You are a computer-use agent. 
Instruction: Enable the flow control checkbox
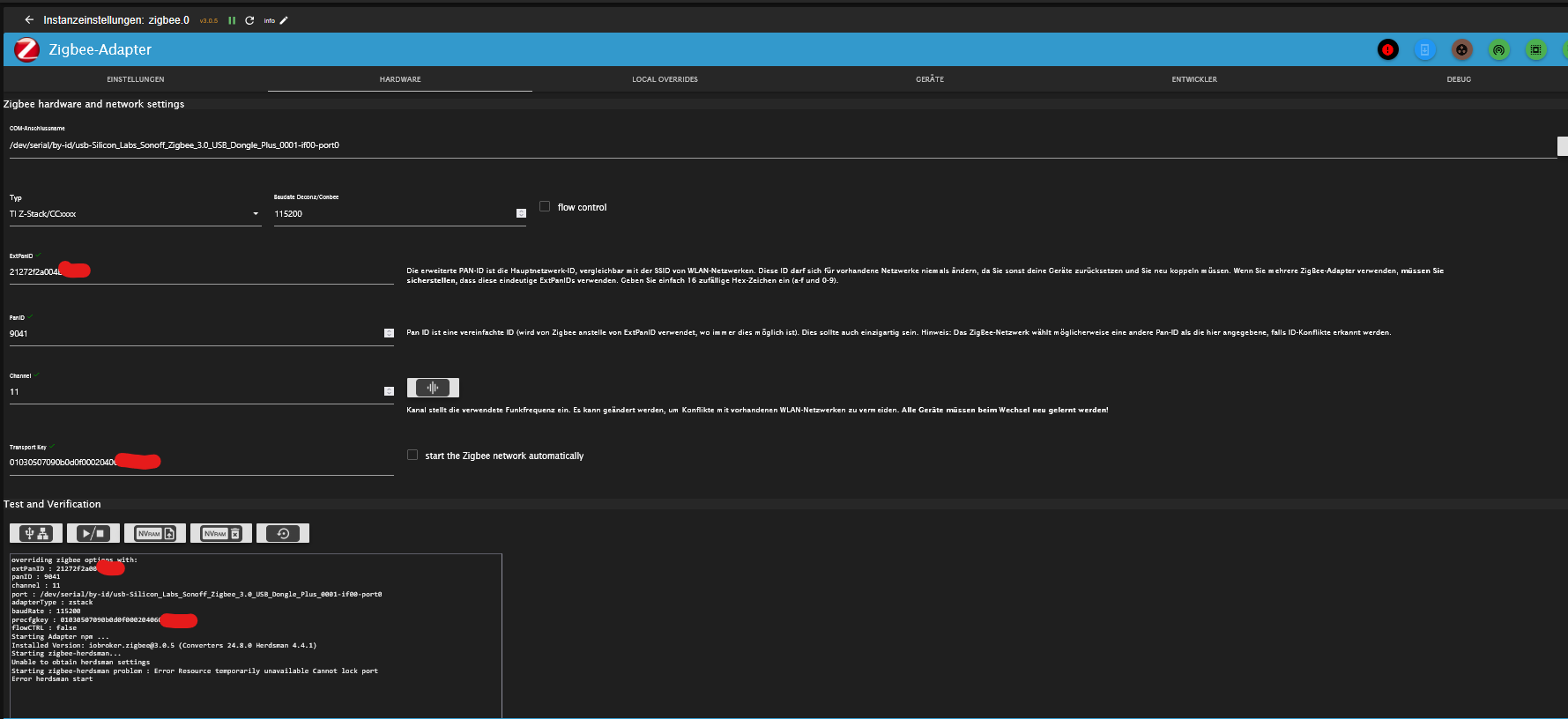(545, 206)
